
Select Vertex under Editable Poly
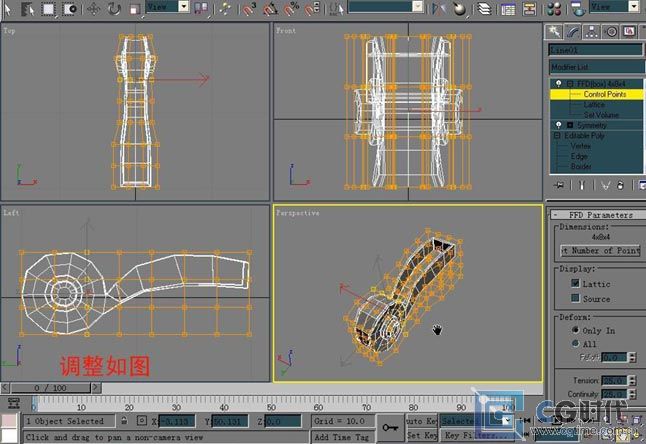(x=581, y=146)
